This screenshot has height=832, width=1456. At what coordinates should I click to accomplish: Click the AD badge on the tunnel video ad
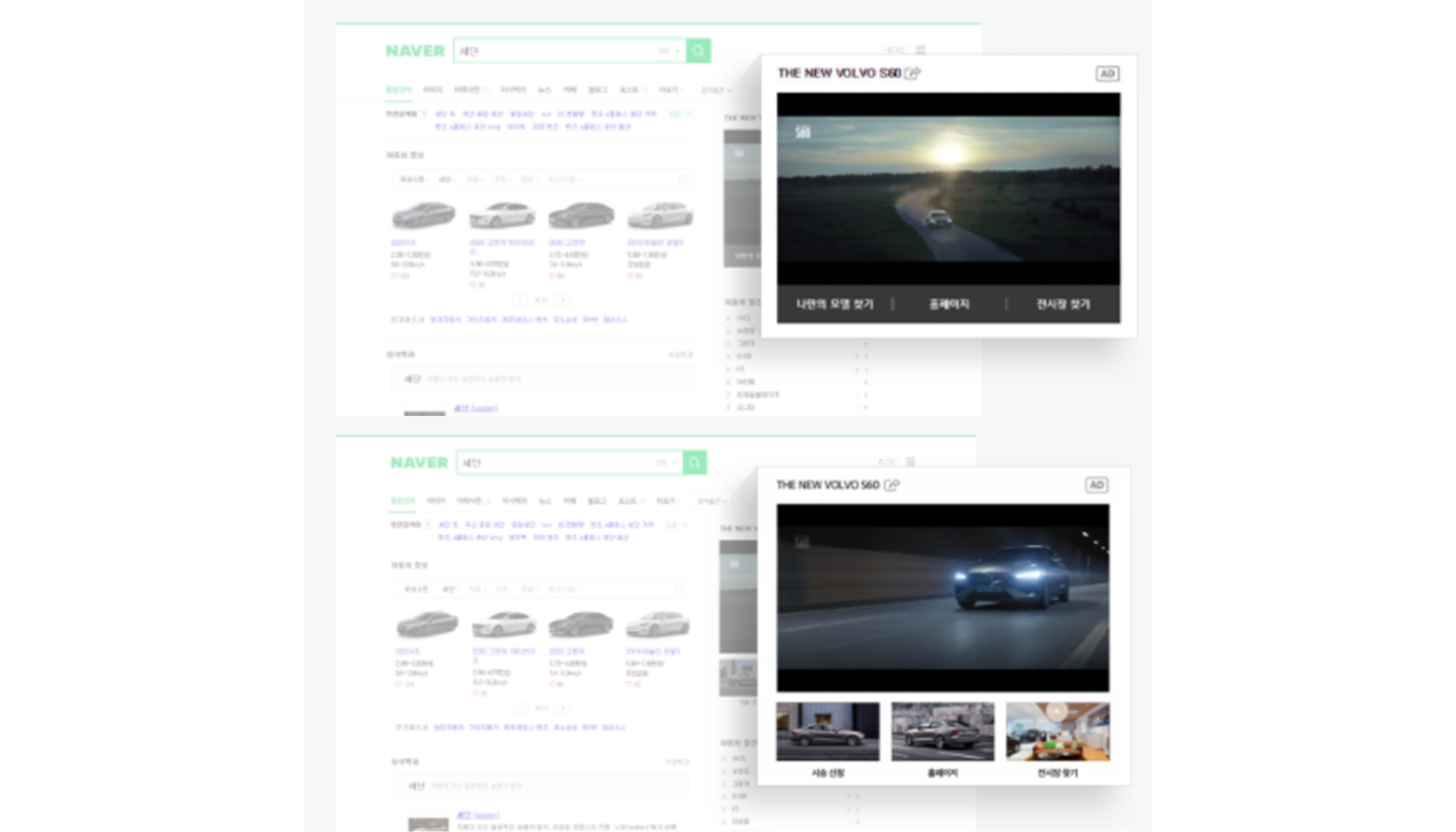pyautogui.click(x=1097, y=485)
